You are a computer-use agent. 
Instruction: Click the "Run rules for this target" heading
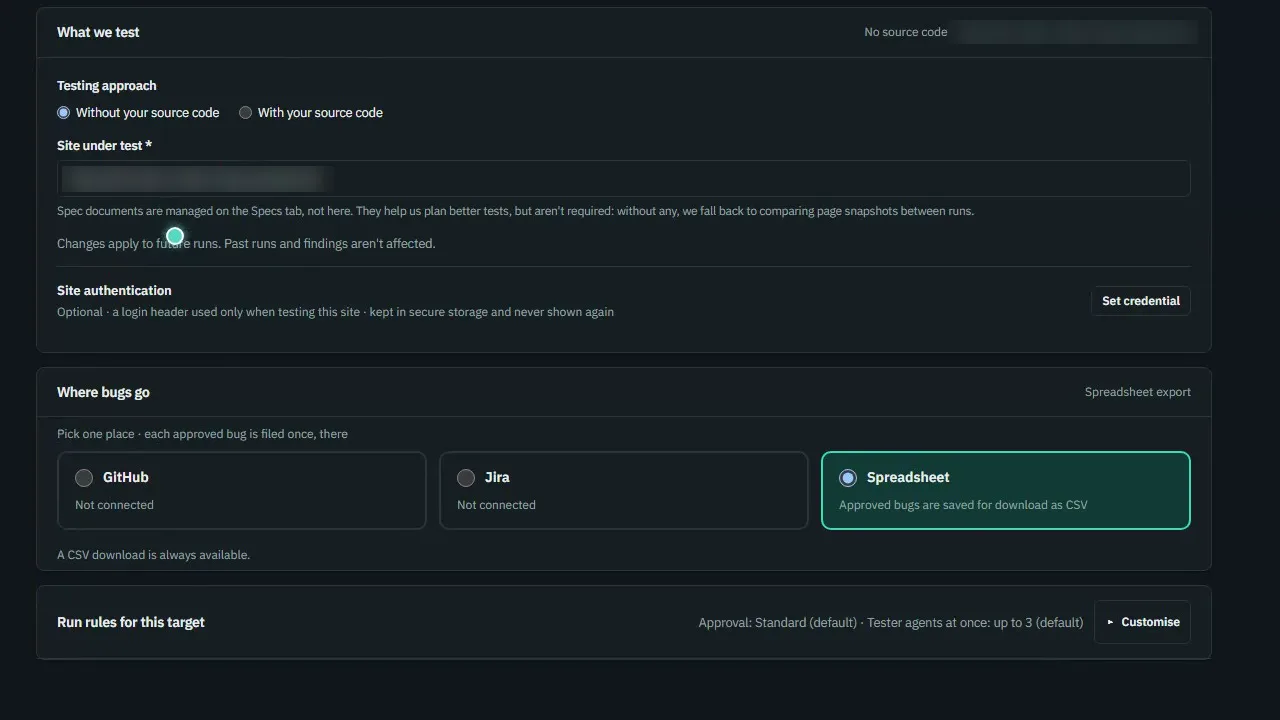131,622
